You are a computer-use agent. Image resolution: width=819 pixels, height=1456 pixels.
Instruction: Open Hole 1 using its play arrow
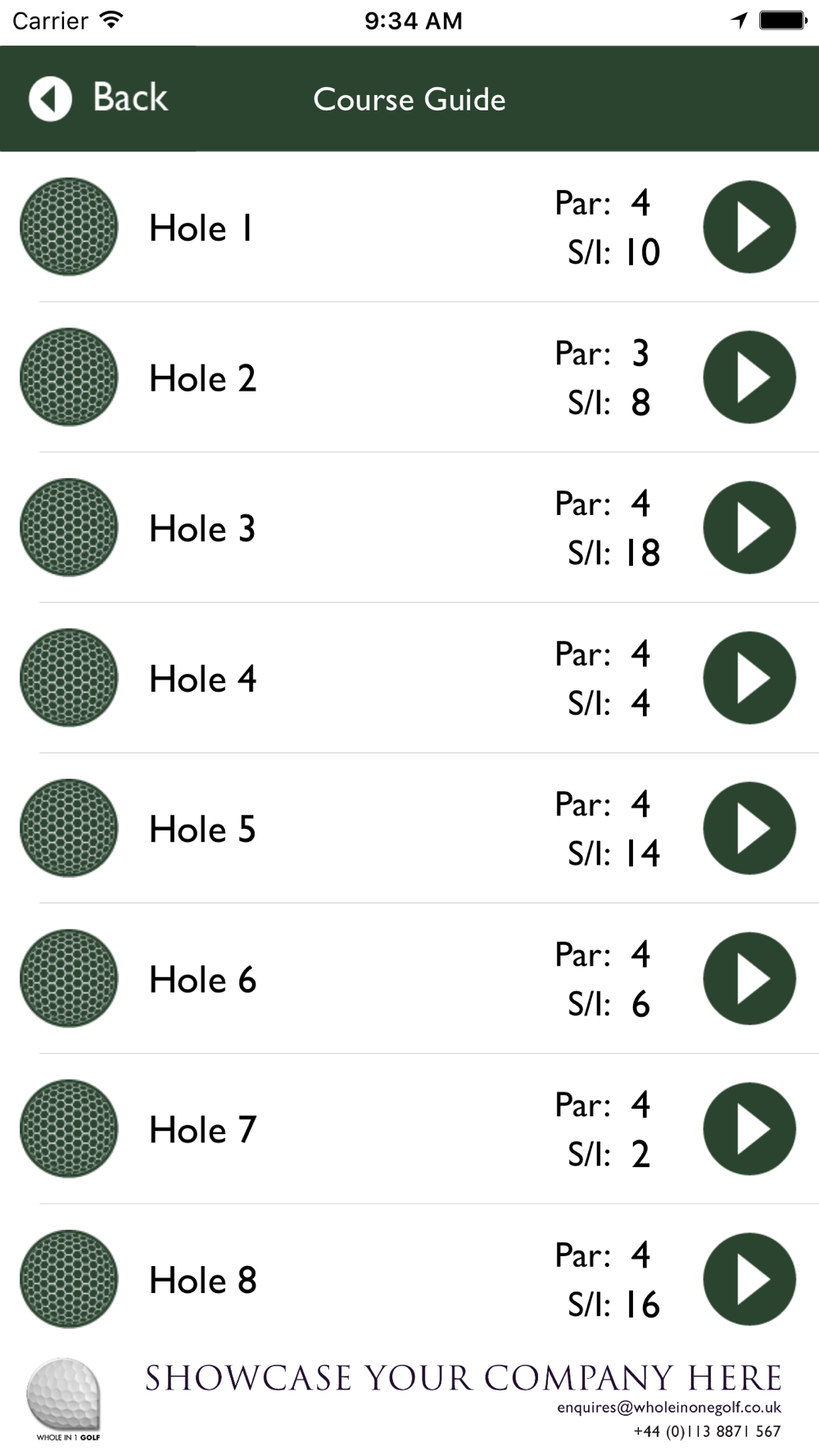click(749, 227)
